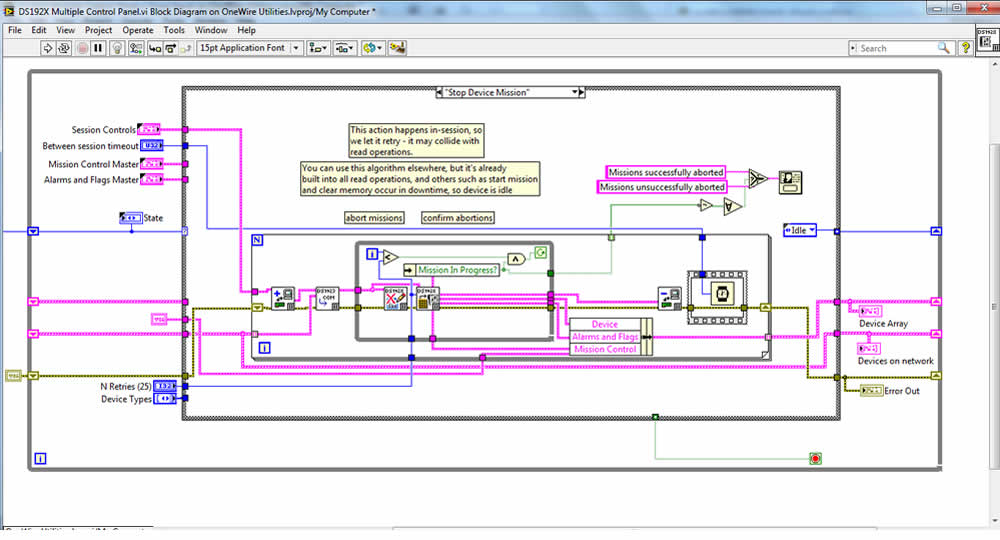Click the Clean Up Diagram button
The image size is (1000, 540).
click(x=397, y=48)
